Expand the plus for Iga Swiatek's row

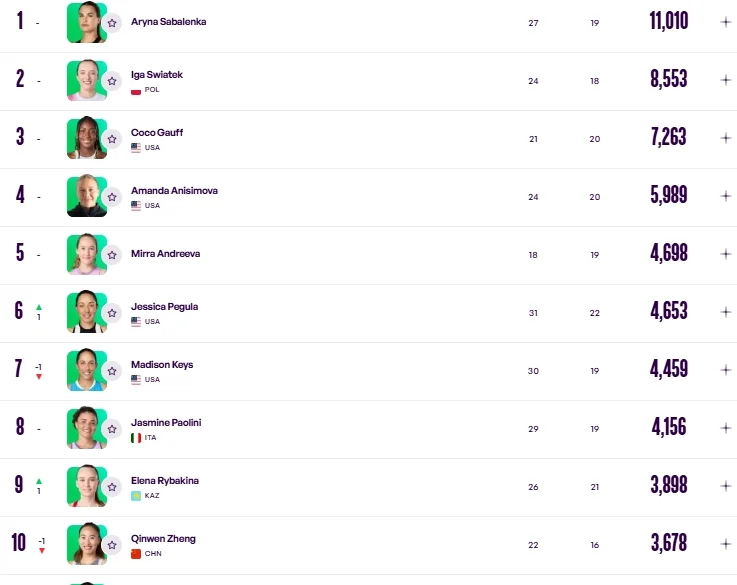coord(725,81)
